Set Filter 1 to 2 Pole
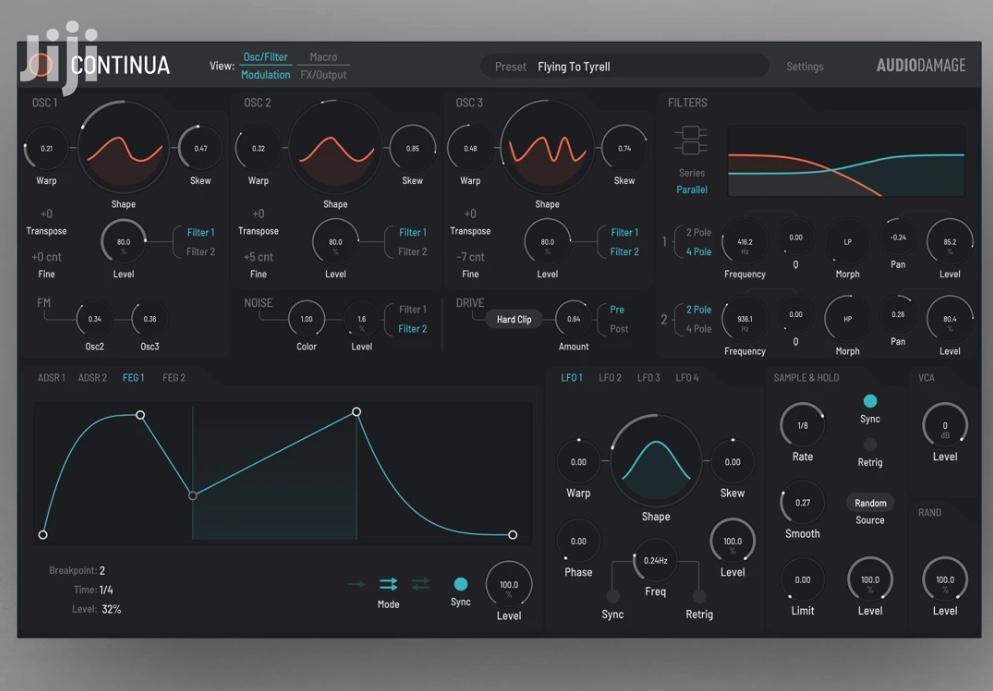The width and height of the screenshot is (993, 691). 699,232
